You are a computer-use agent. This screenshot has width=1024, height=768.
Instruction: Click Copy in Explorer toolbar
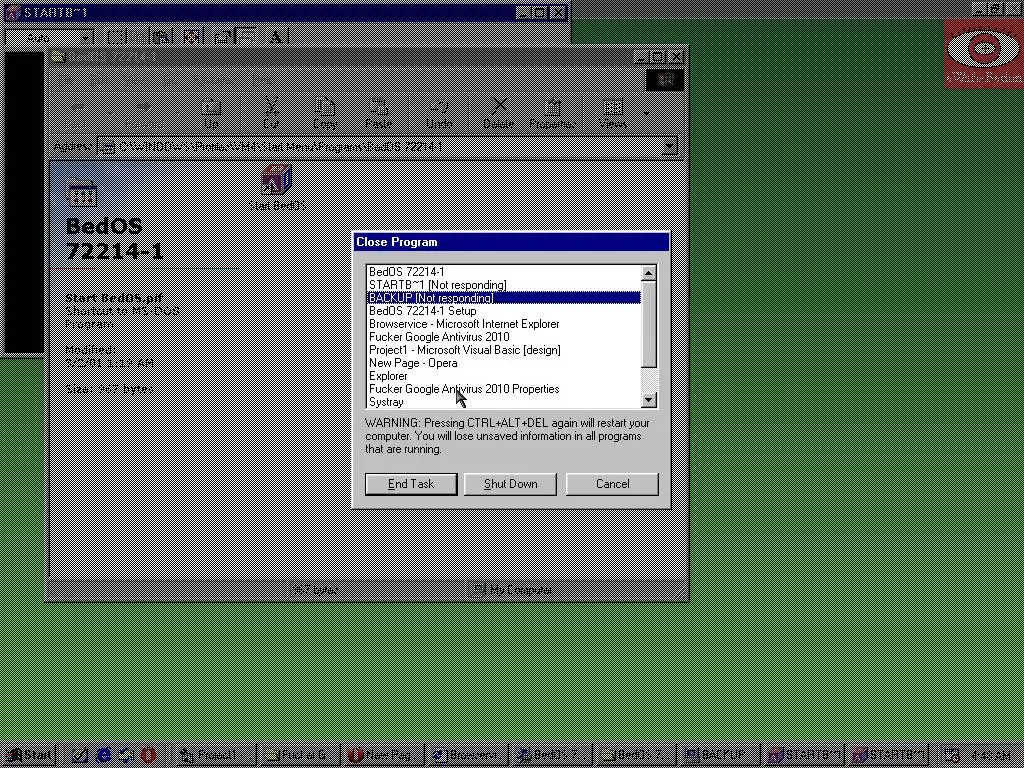(325, 114)
